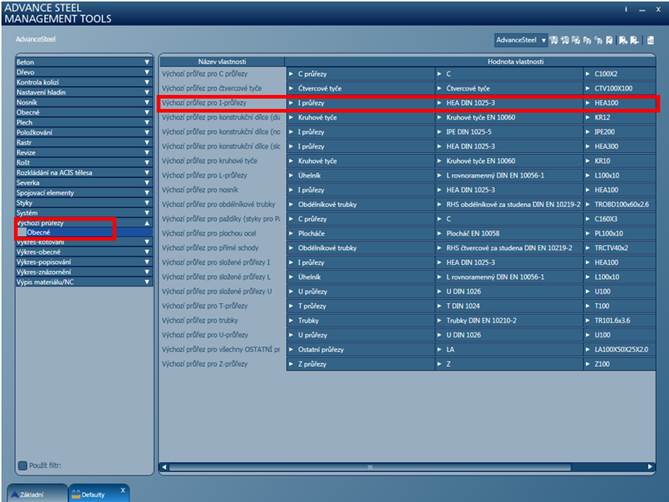The image size is (669, 502).
Task: Click the Defaulty tab icon
Action: click(76, 494)
